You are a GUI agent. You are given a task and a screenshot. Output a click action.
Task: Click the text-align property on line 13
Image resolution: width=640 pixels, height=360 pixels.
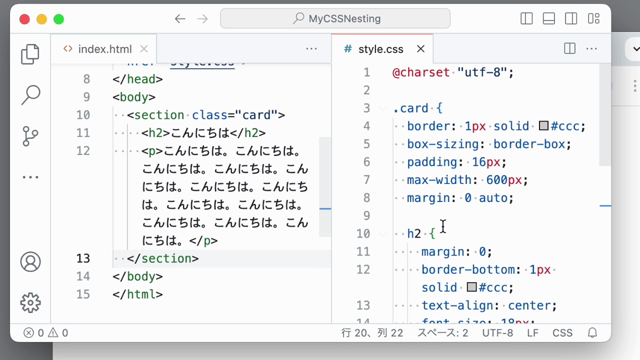457,306
